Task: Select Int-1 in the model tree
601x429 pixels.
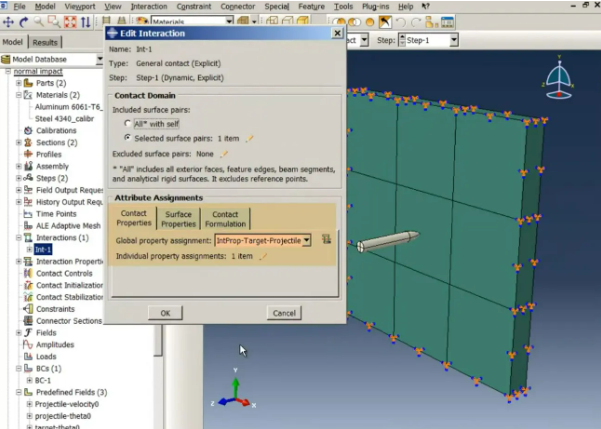Action: (x=43, y=250)
